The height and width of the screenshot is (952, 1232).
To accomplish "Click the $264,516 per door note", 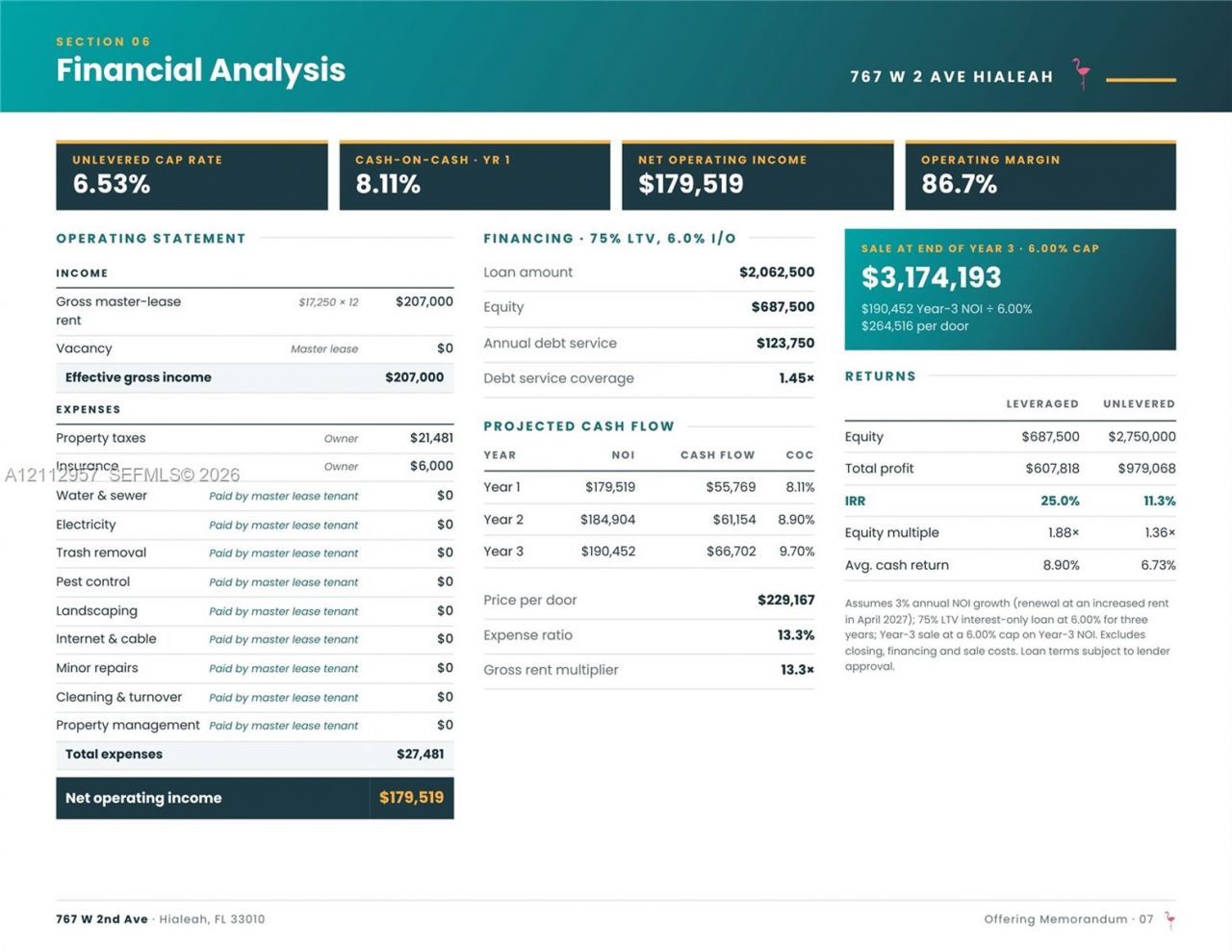I will point(914,326).
